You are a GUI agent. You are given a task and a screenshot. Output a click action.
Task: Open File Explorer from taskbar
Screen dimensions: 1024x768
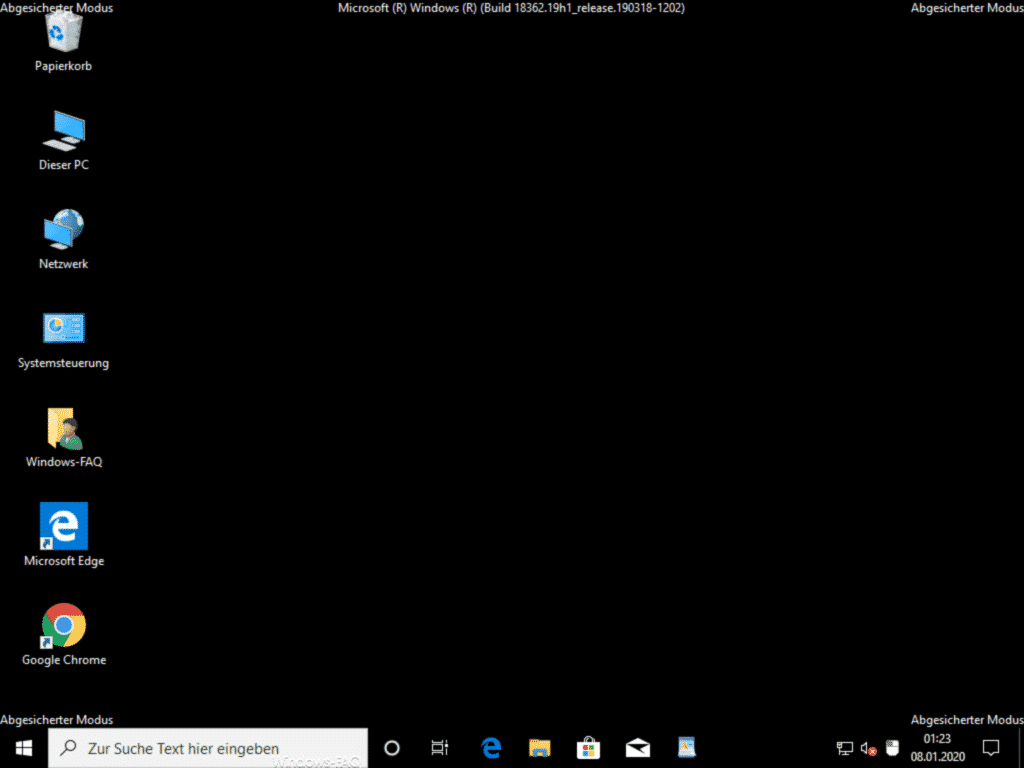coord(539,748)
